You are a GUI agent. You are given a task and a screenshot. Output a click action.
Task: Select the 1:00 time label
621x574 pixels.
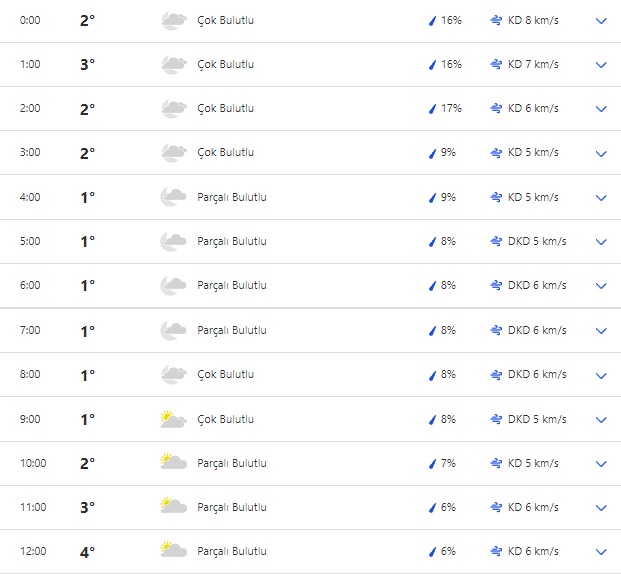[x=30, y=64]
